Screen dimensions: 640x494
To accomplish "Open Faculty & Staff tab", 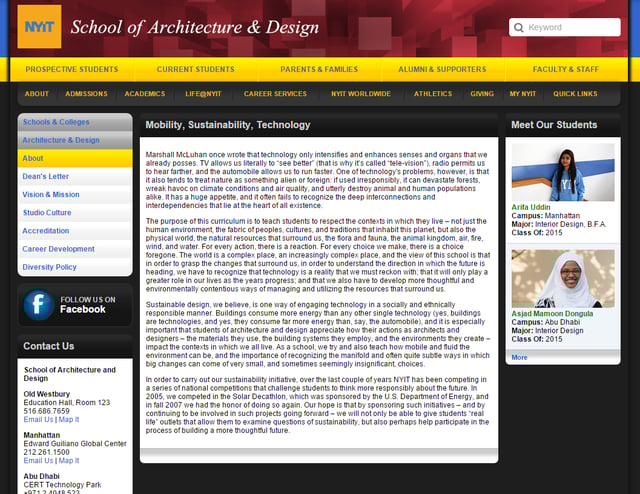I will 566,69.
